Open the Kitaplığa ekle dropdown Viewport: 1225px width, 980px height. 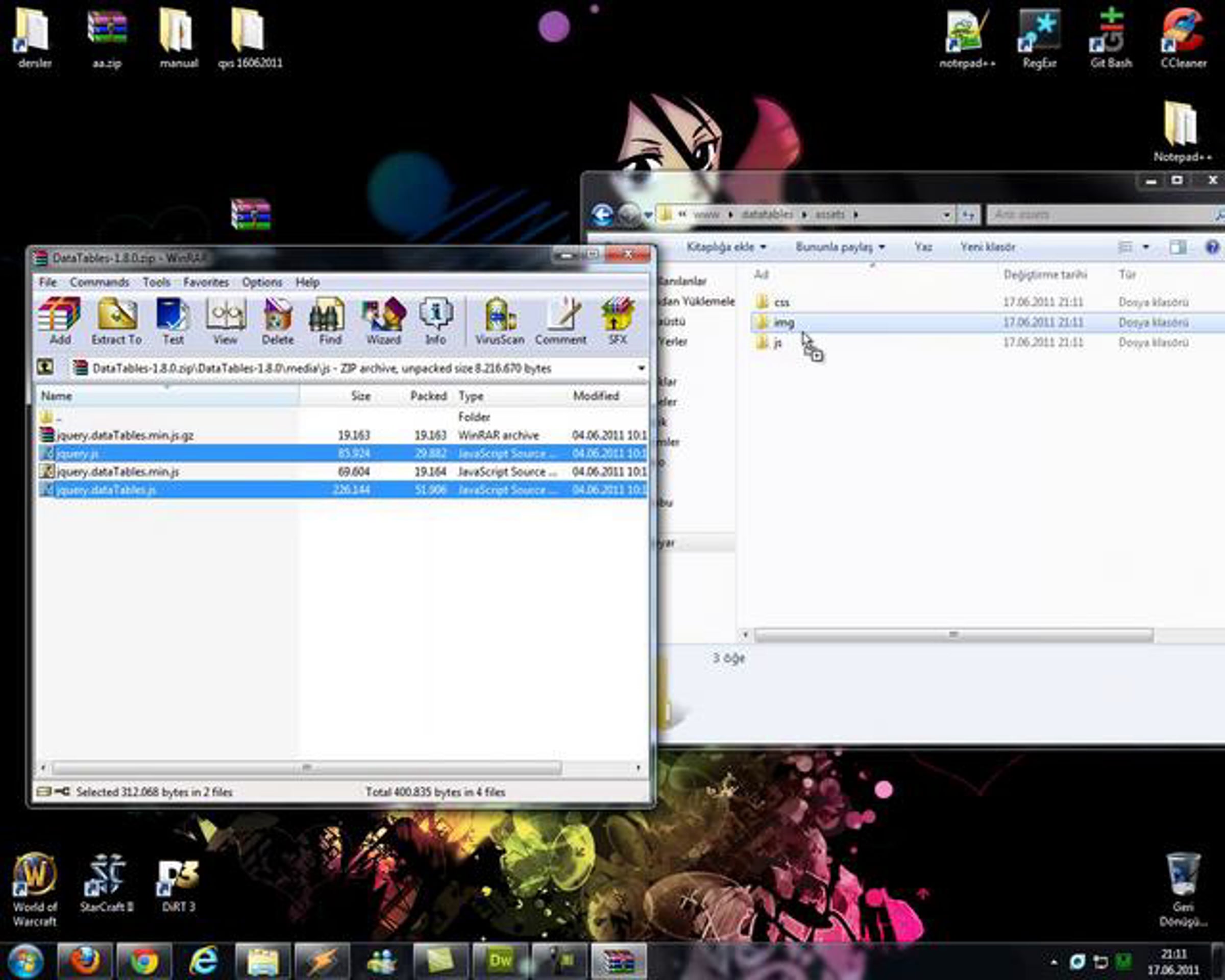tap(727, 247)
